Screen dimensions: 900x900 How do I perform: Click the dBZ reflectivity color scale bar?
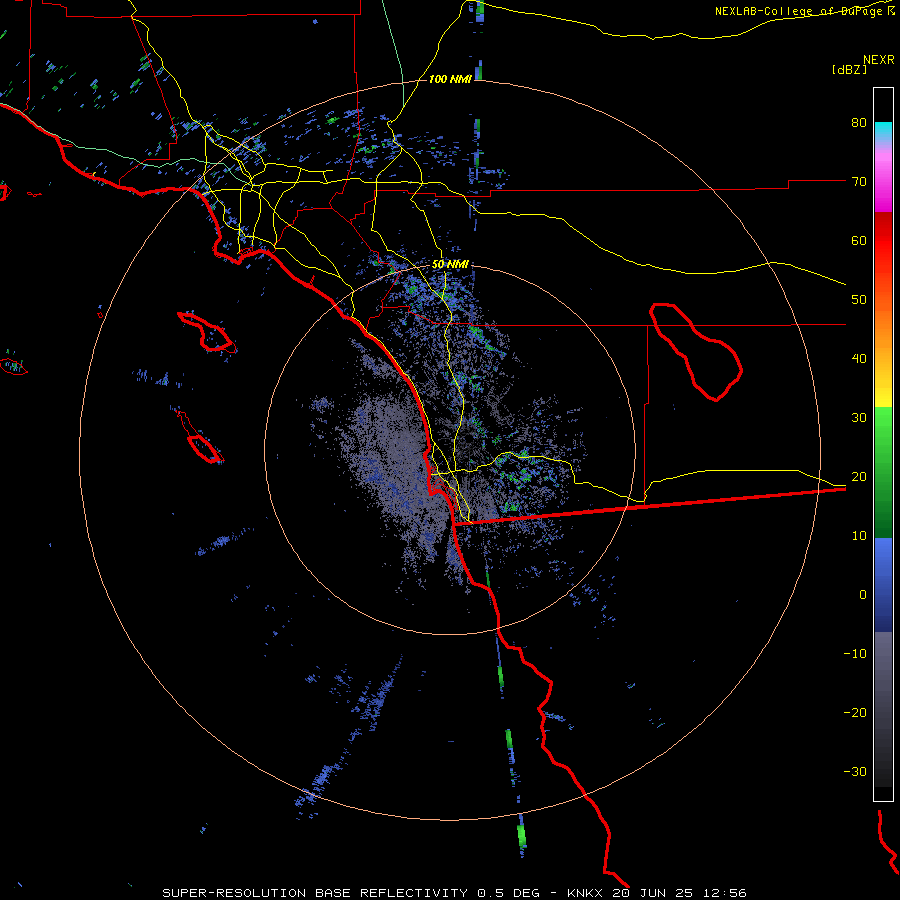(883, 444)
